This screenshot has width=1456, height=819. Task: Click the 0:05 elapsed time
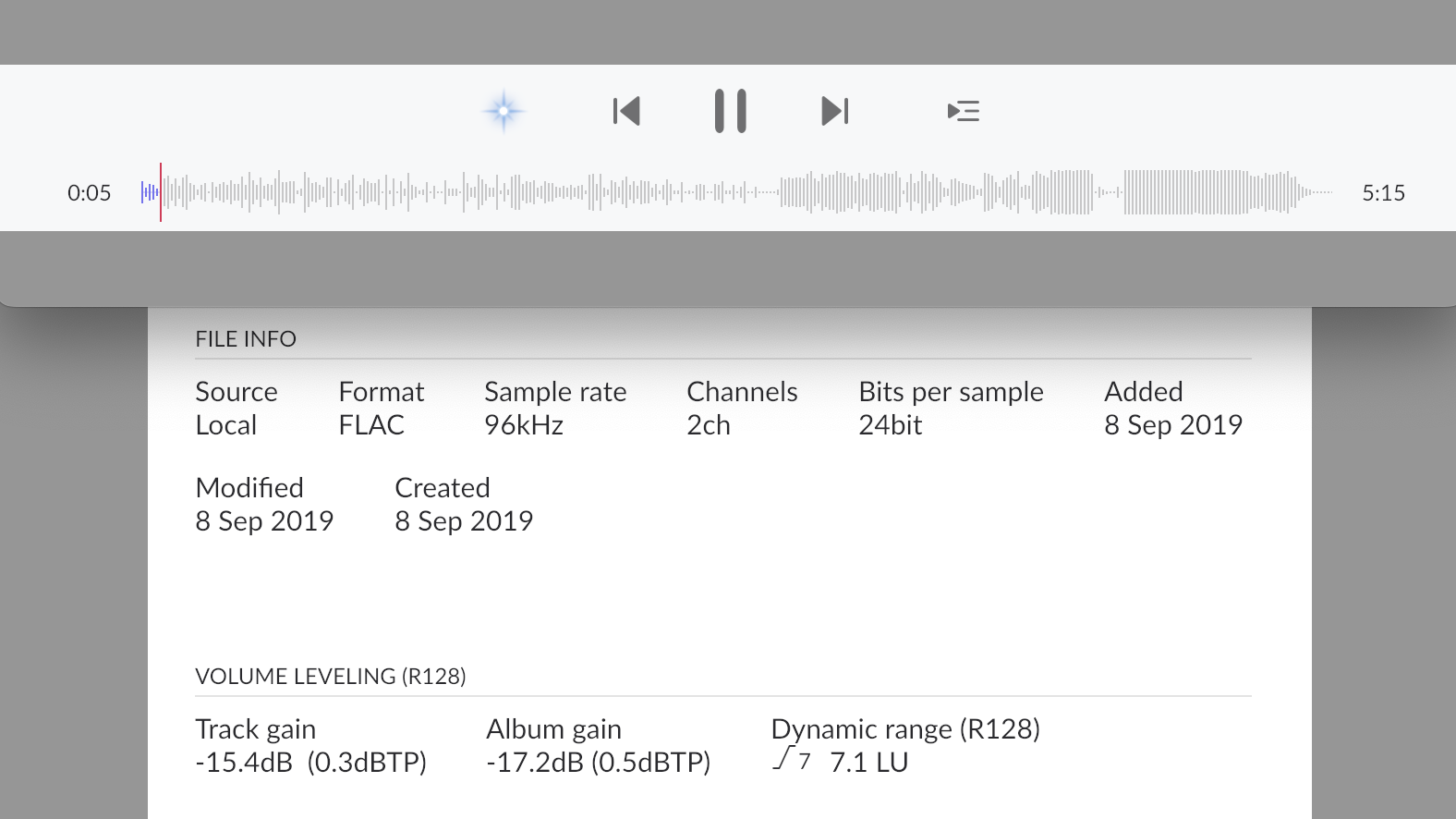89,193
